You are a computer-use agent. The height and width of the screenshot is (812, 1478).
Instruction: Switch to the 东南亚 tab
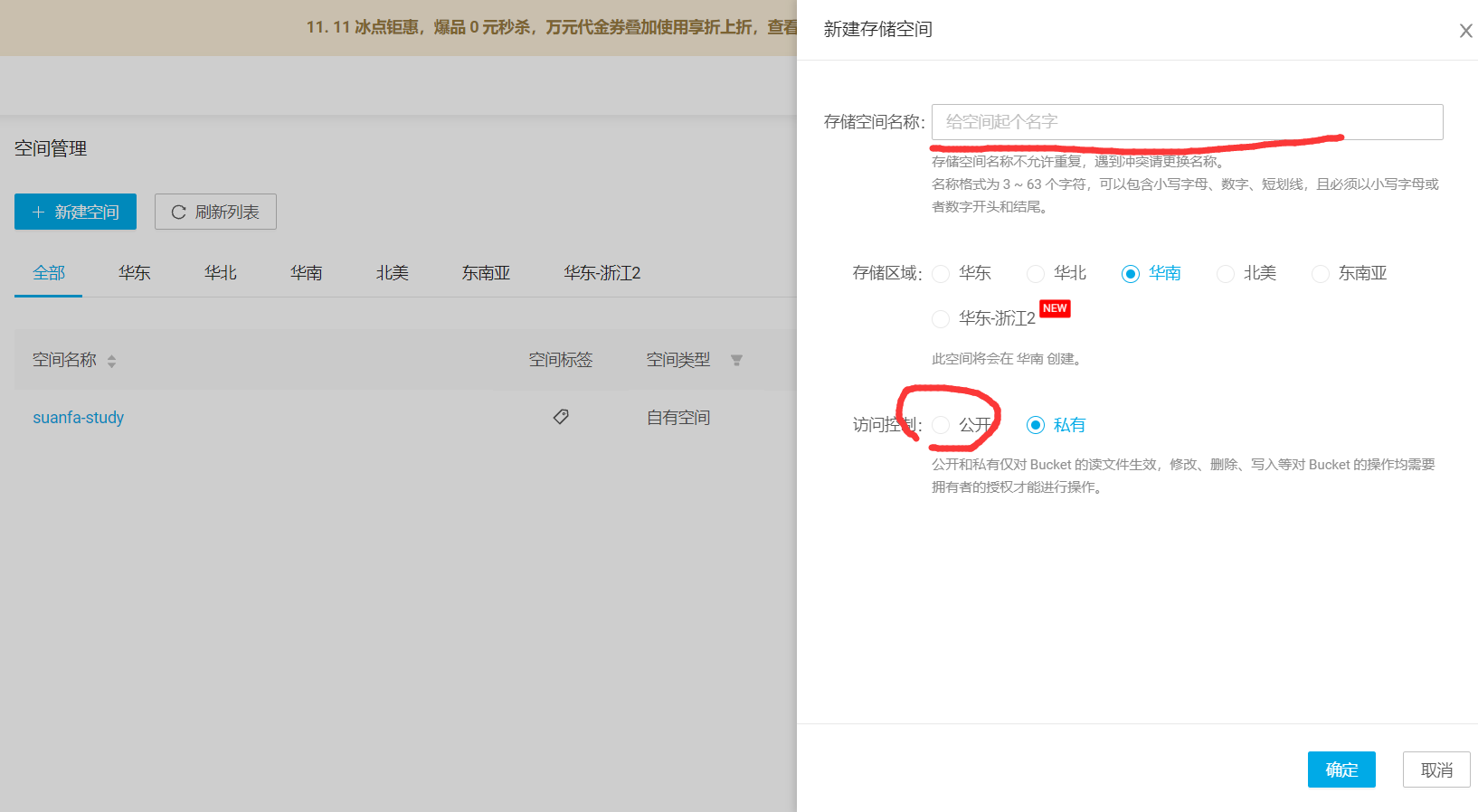click(x=487, y=273)
